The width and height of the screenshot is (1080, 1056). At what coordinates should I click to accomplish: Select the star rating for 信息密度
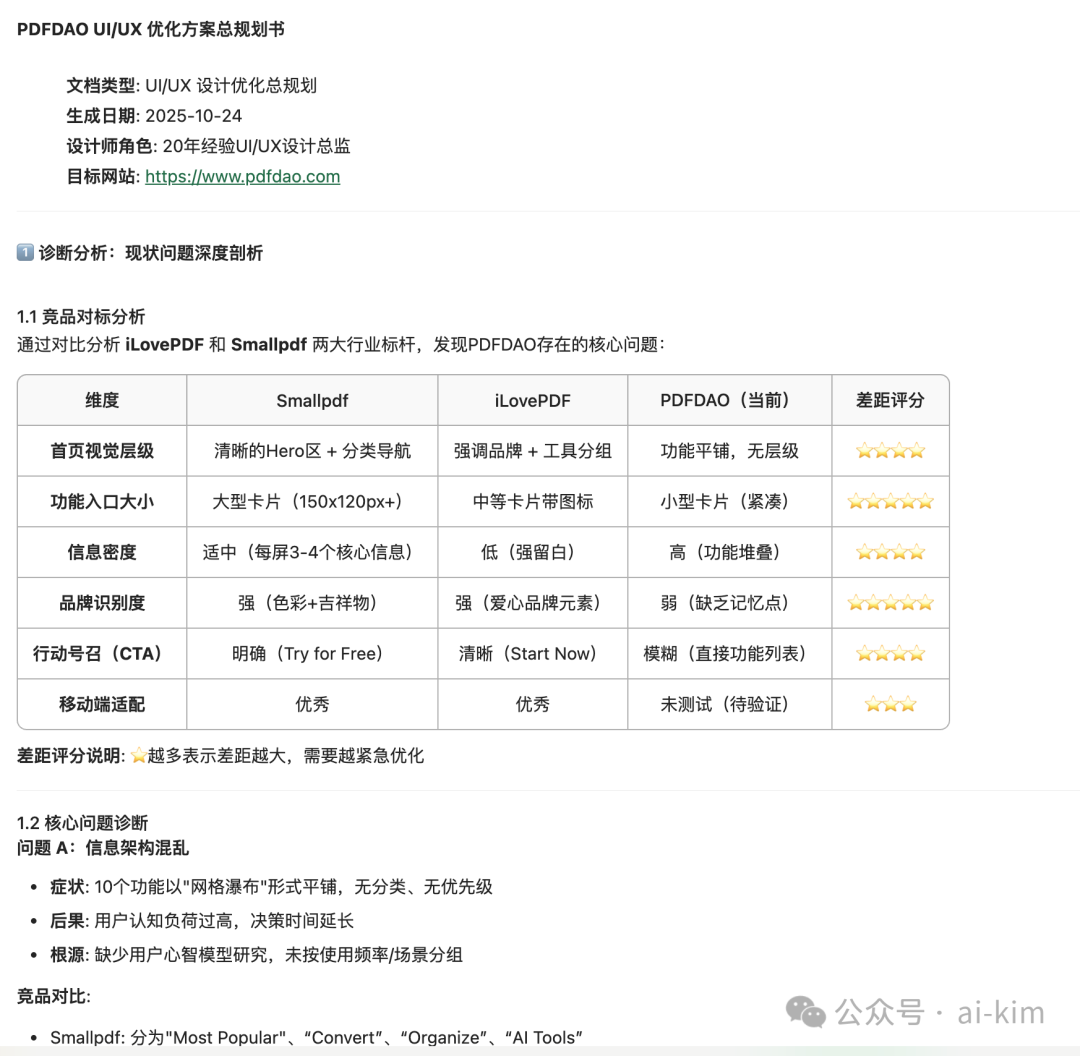pos(889,551)
